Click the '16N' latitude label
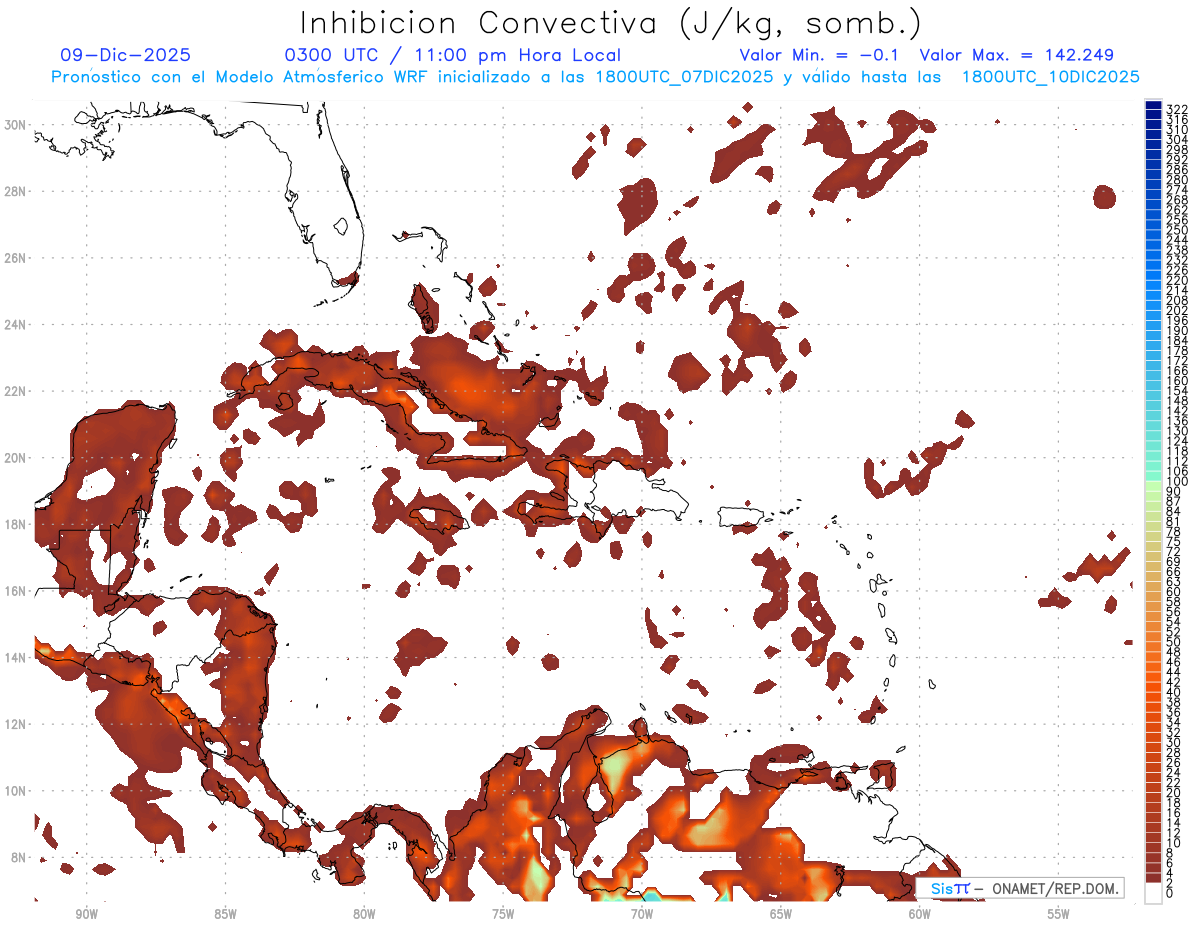Image resolution: width=1200 pixels, height=927 pixels. pyautogui.click(x=15, y=591)
